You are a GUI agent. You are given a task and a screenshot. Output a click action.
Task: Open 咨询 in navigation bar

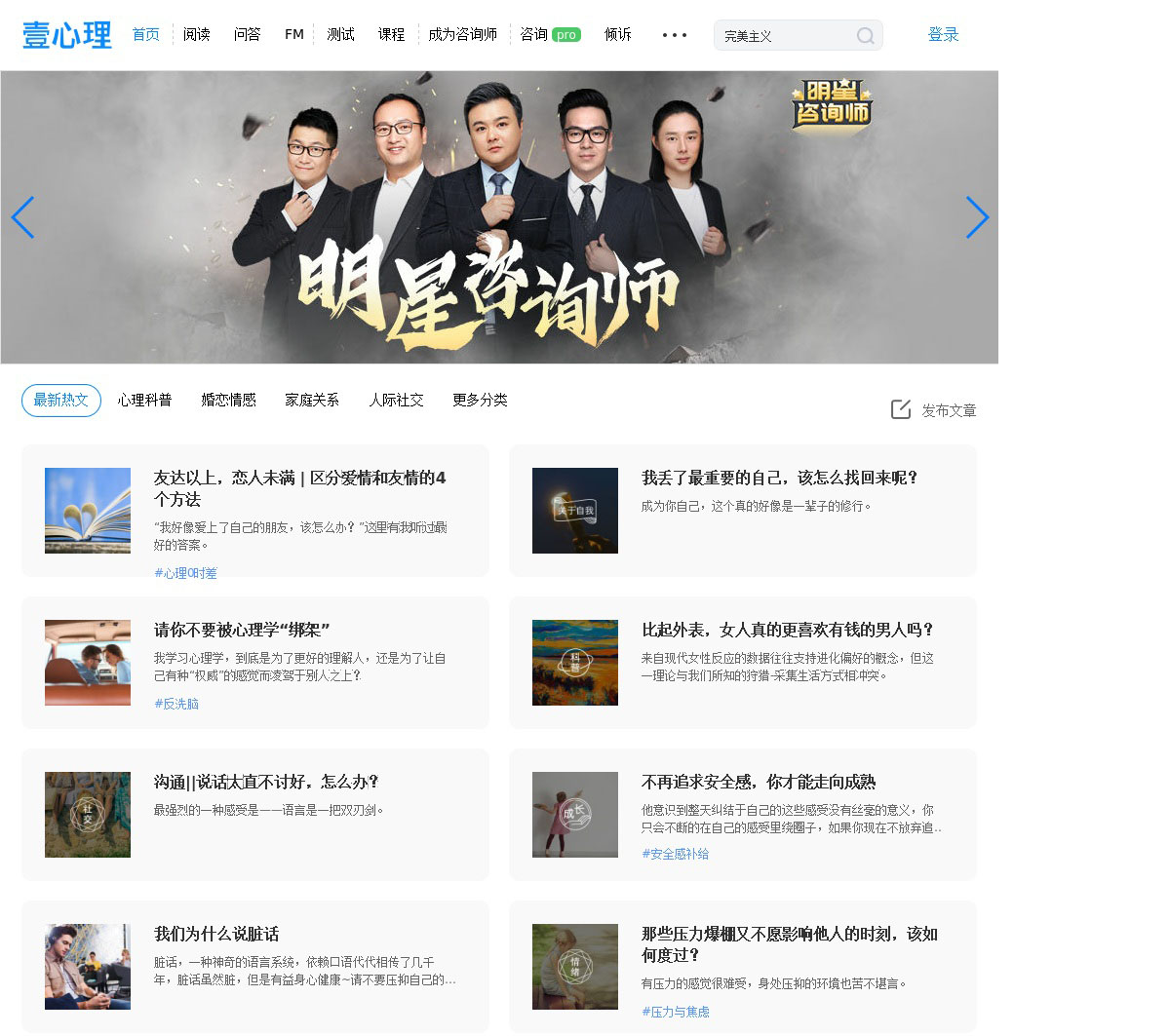pos(534,34)
